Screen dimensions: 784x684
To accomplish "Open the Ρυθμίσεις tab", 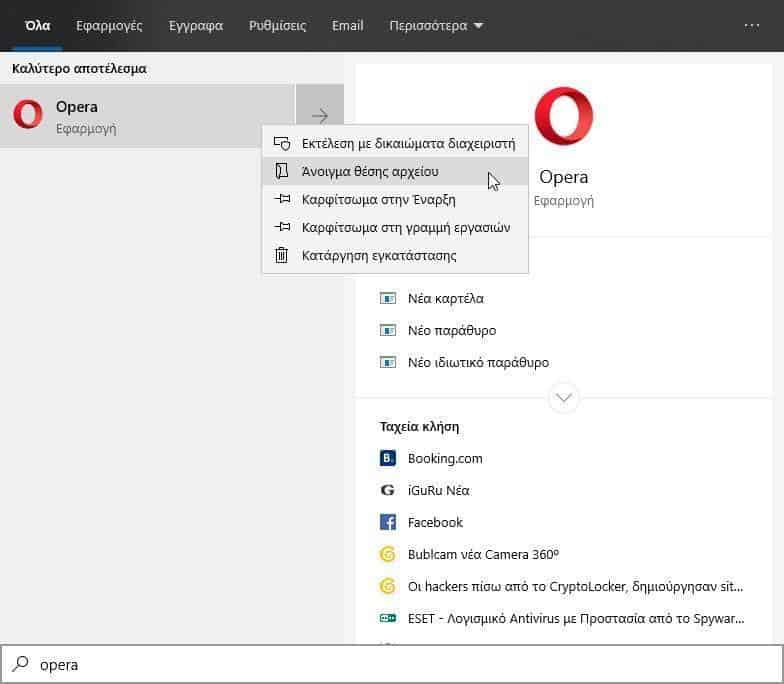I will (x=278, y=26).
